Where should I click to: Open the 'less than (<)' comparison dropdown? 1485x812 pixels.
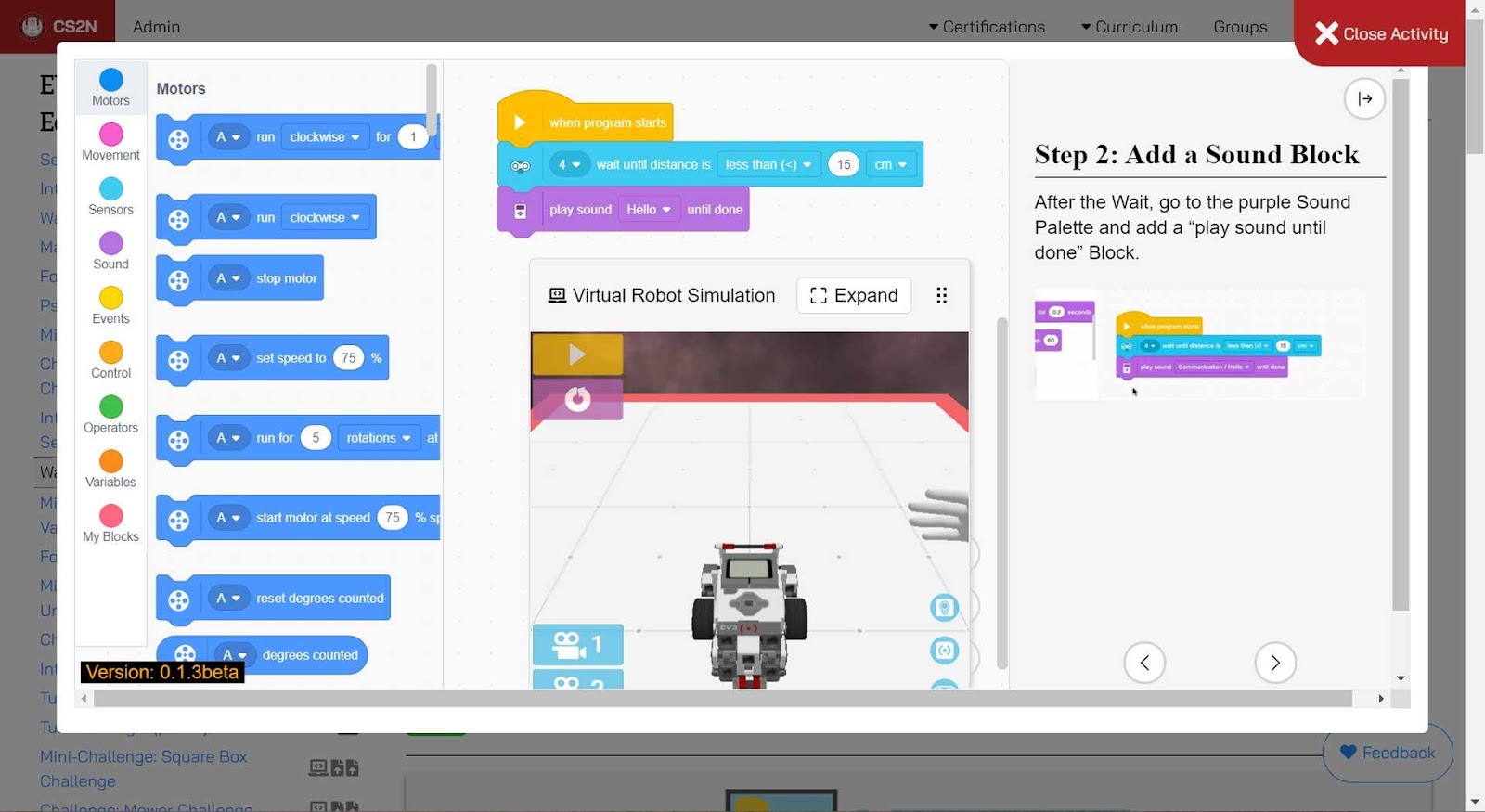click(x=768, y=164)
